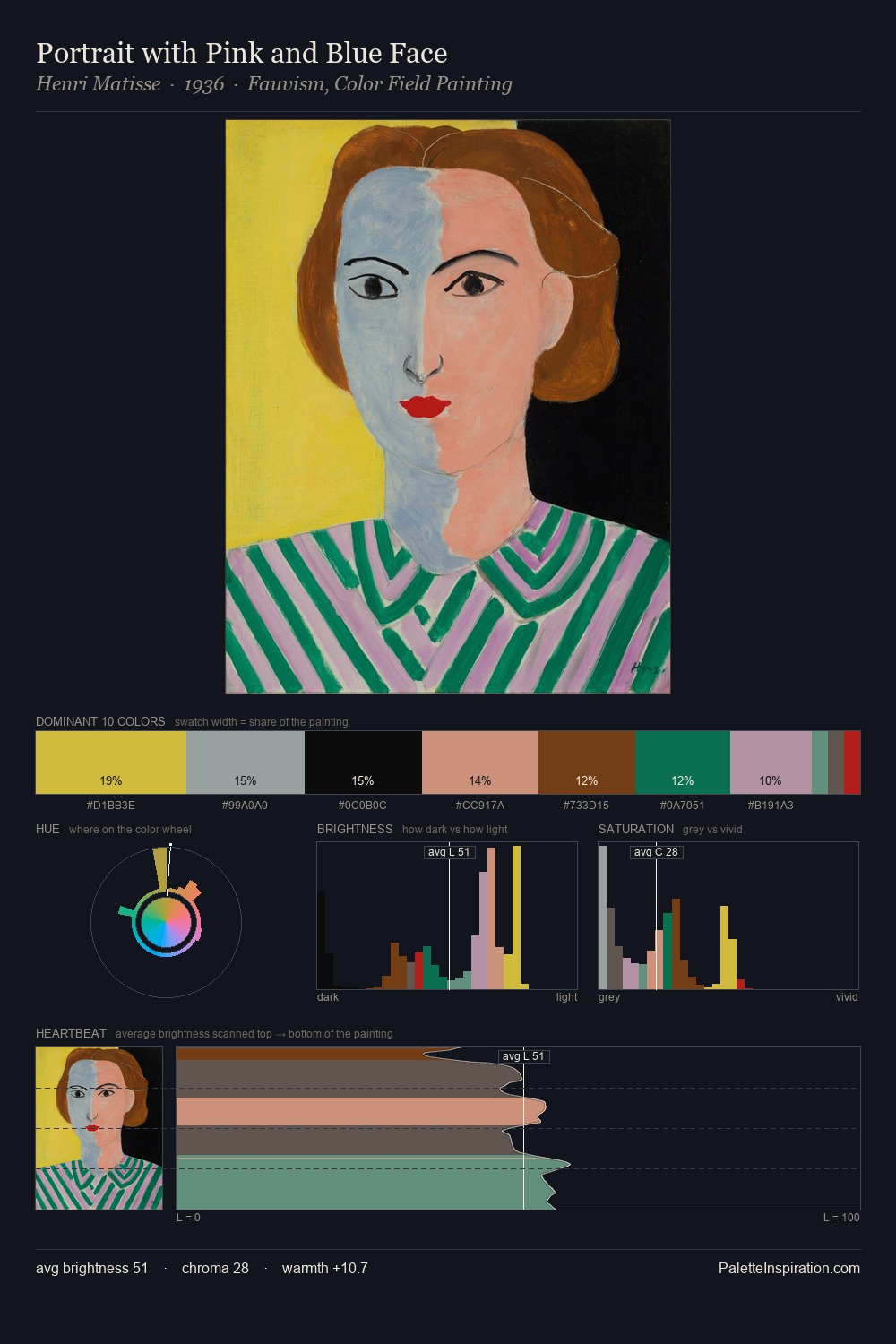The width and height of the screenshot is (896, 1344).
Task: Click the green #0A7051 swatch
Action: (683, 762)
